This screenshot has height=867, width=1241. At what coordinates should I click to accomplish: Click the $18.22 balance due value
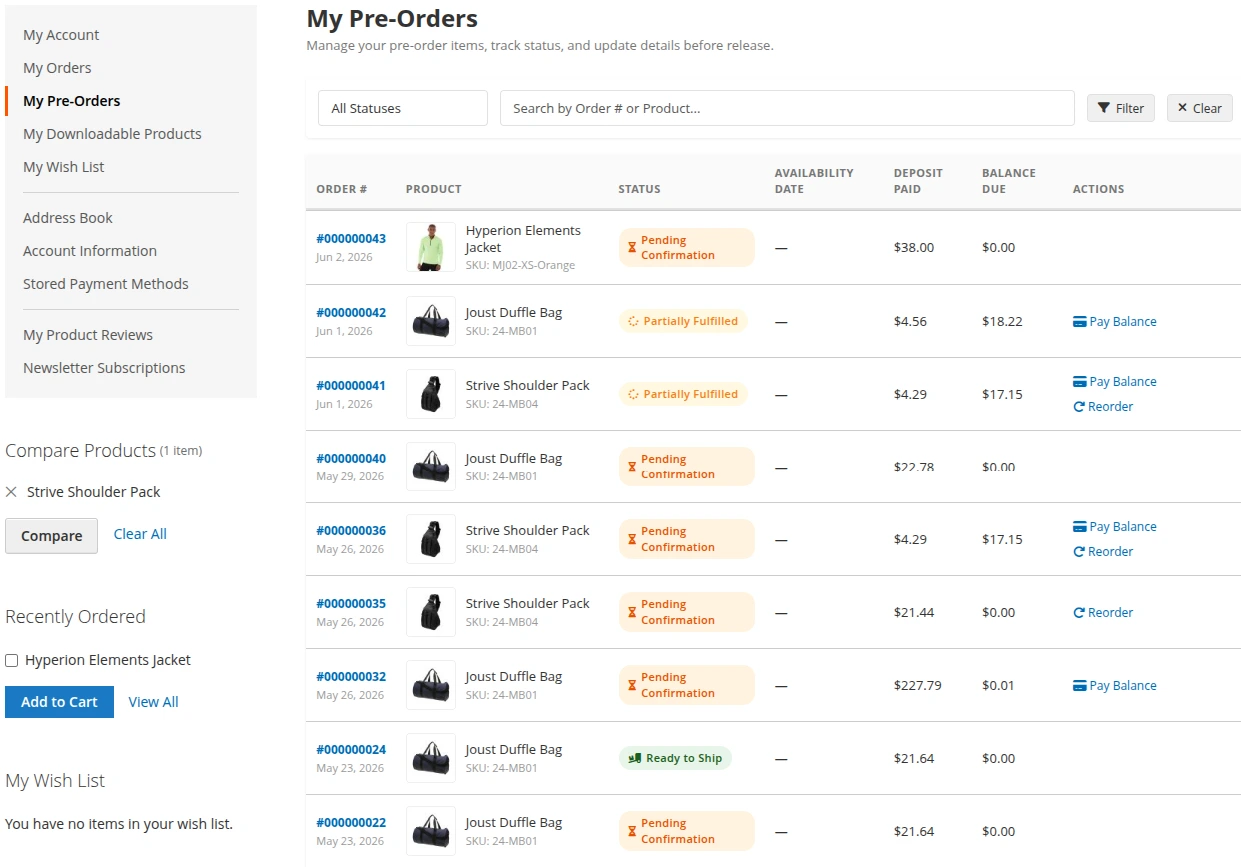click(1002, 322)
